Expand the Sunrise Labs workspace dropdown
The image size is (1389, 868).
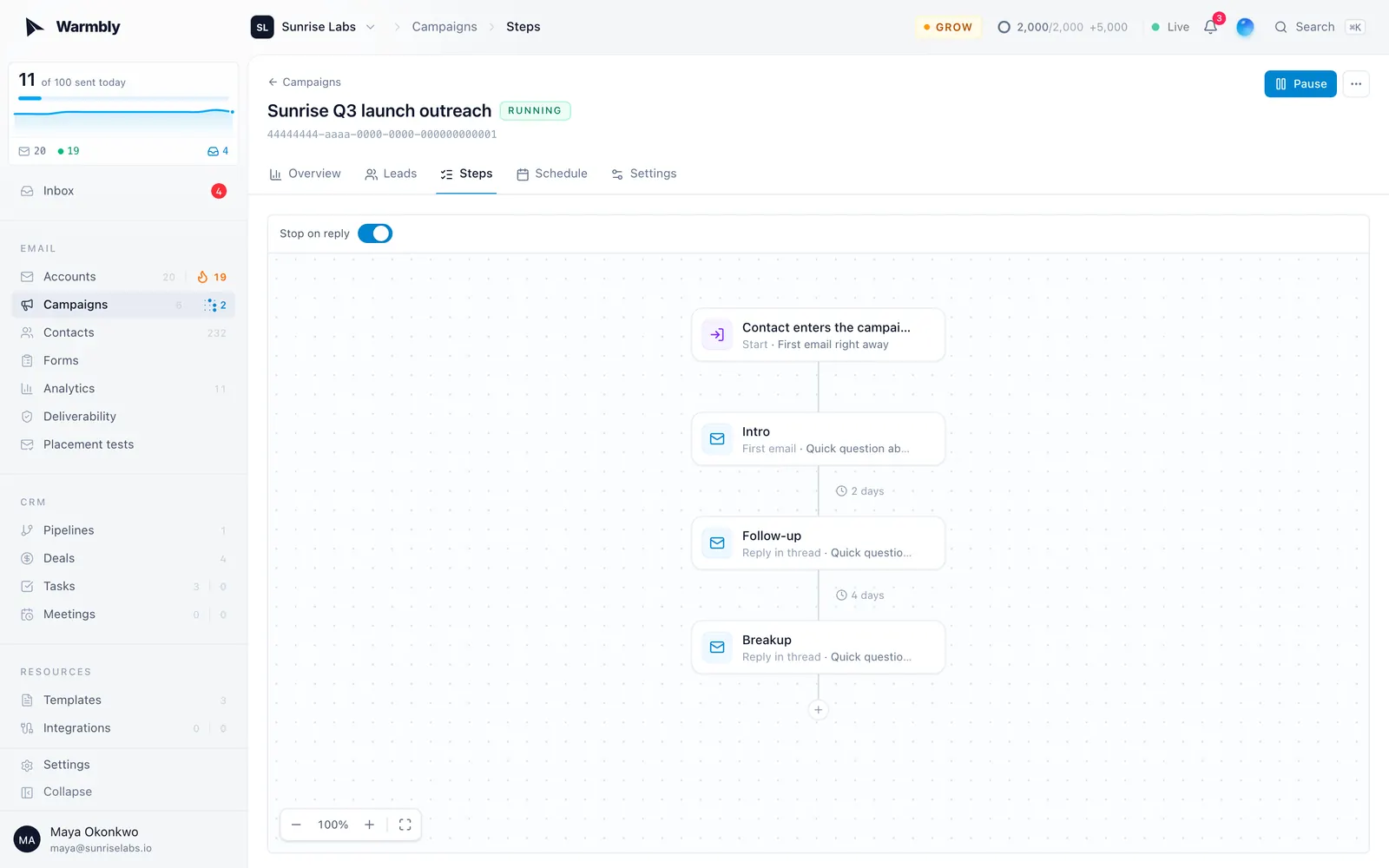click(313, 27)
